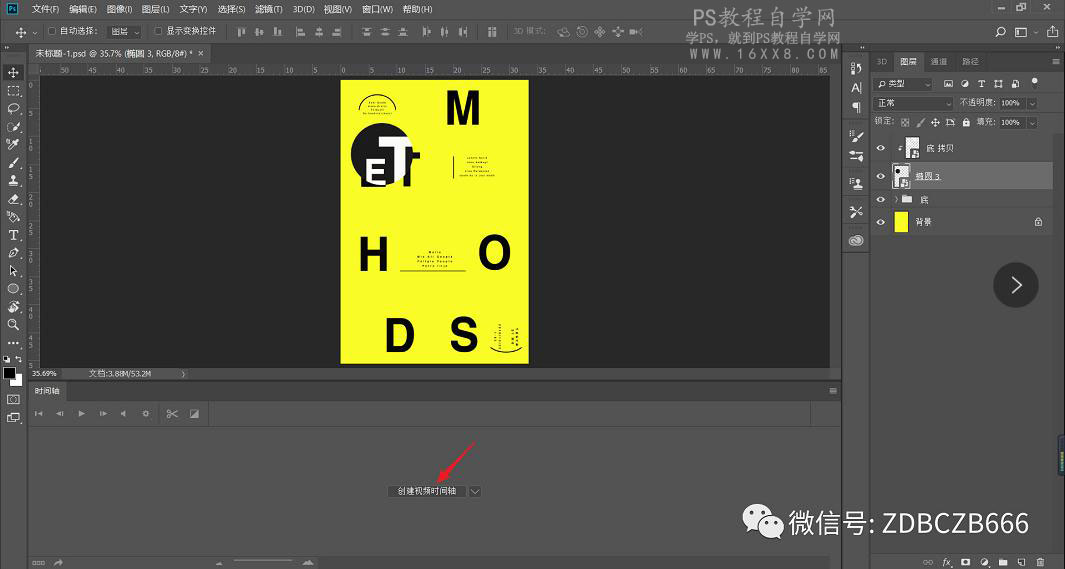Select the Move tool in the toolbox
1065x569 pixels.
pyautogui.click(x=13, y=73)
